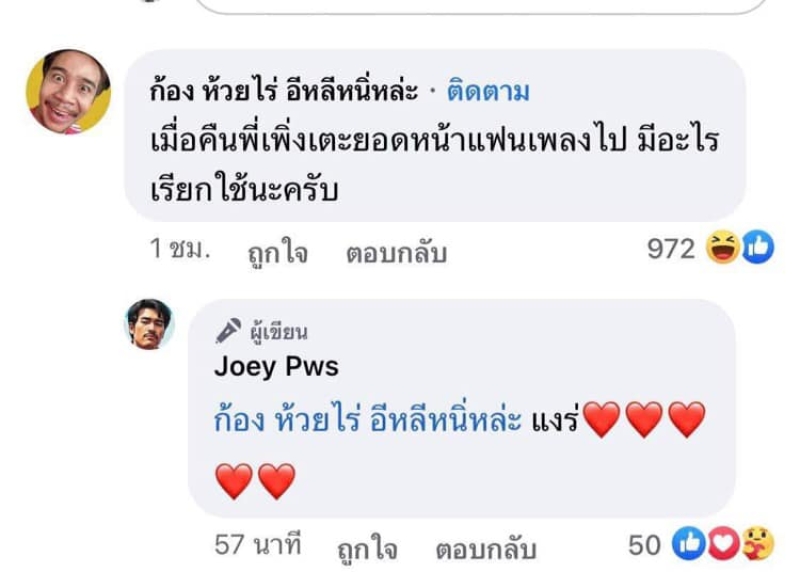This screenshot has width=800, height=572.
Task: Click the laughing Haha reaction icon
Action: coord(722,247)
